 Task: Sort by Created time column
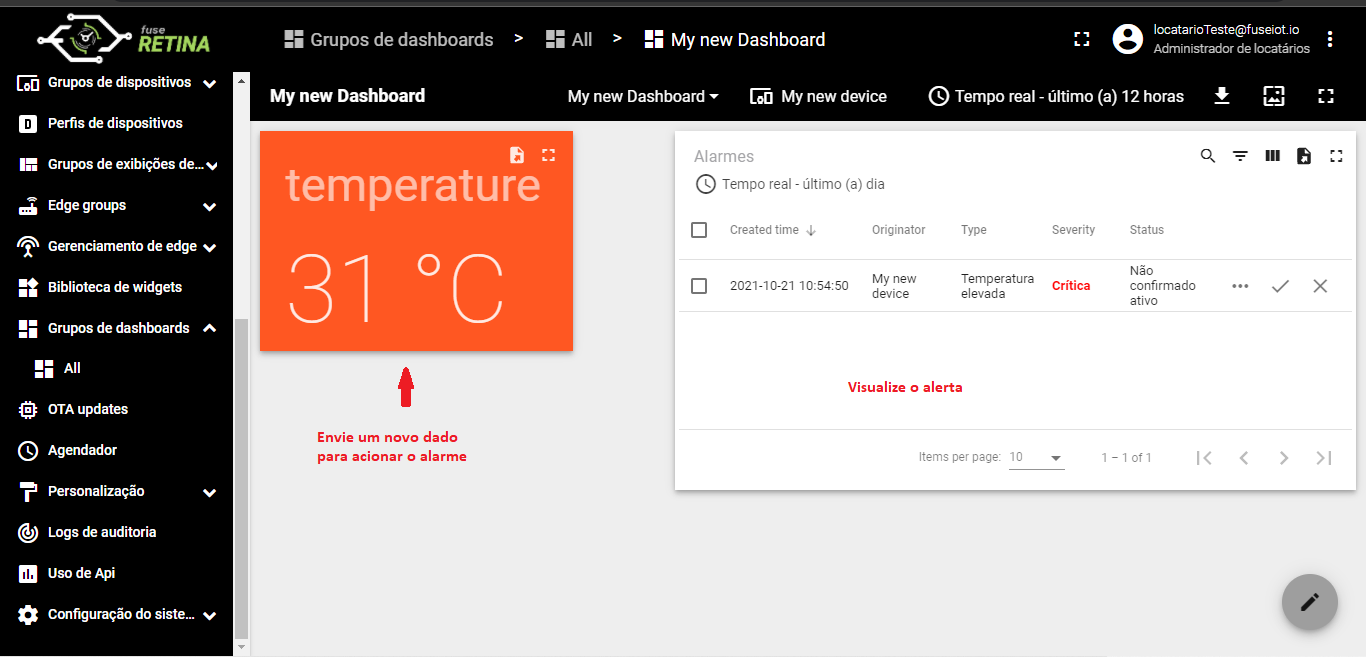[773, 230]
